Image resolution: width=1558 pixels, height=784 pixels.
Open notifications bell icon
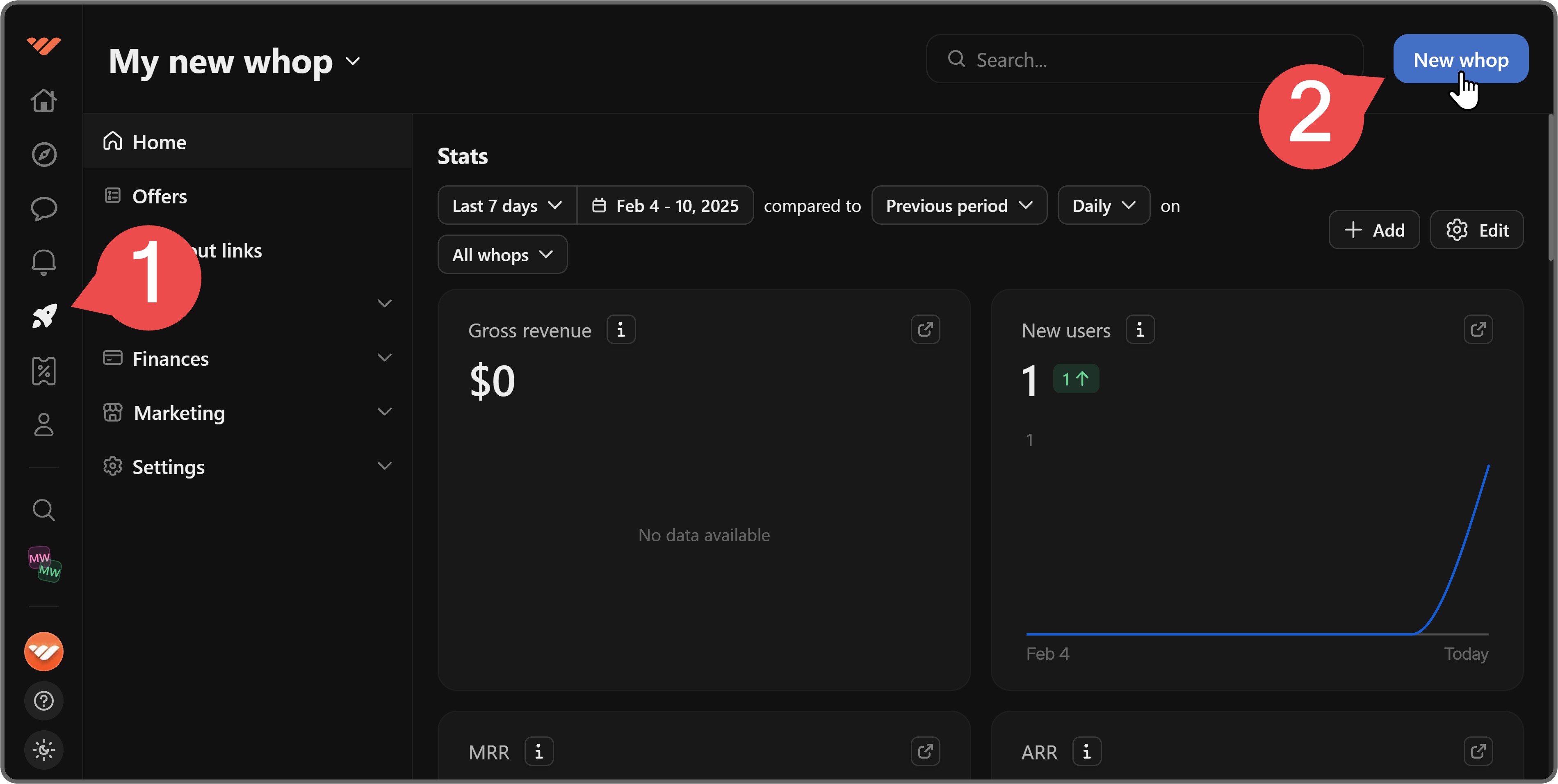[44, 262]
